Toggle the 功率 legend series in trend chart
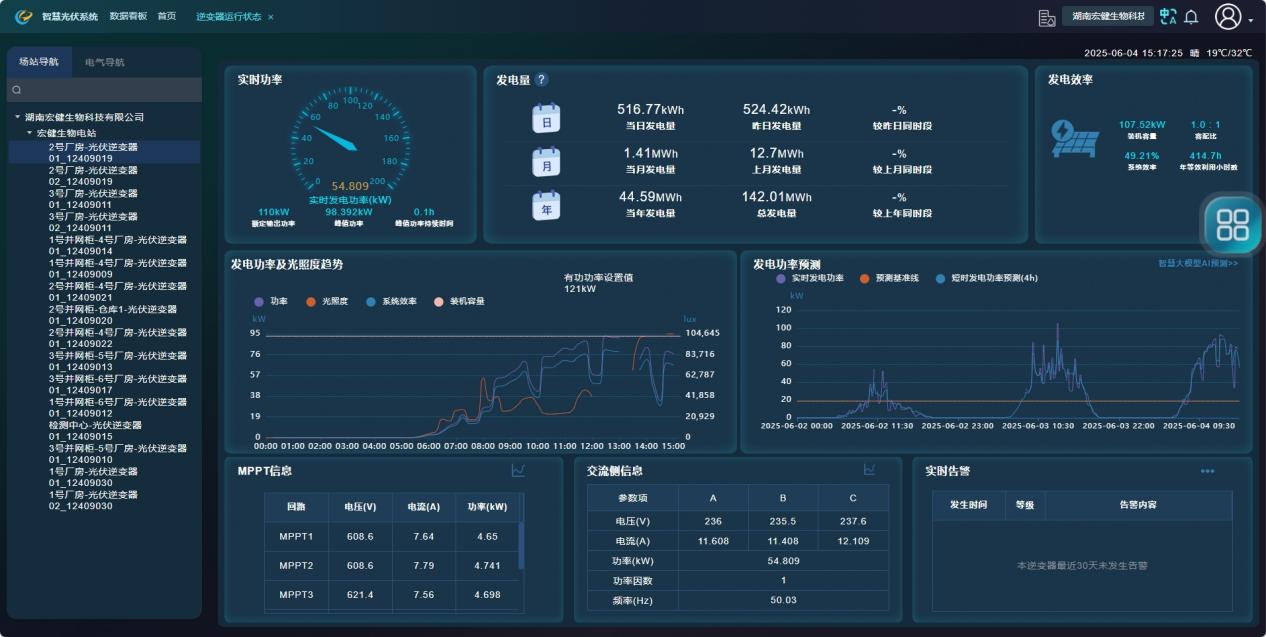Viewport: 1266px width, 637px height. pyautogui.click(x=271, y=301)
